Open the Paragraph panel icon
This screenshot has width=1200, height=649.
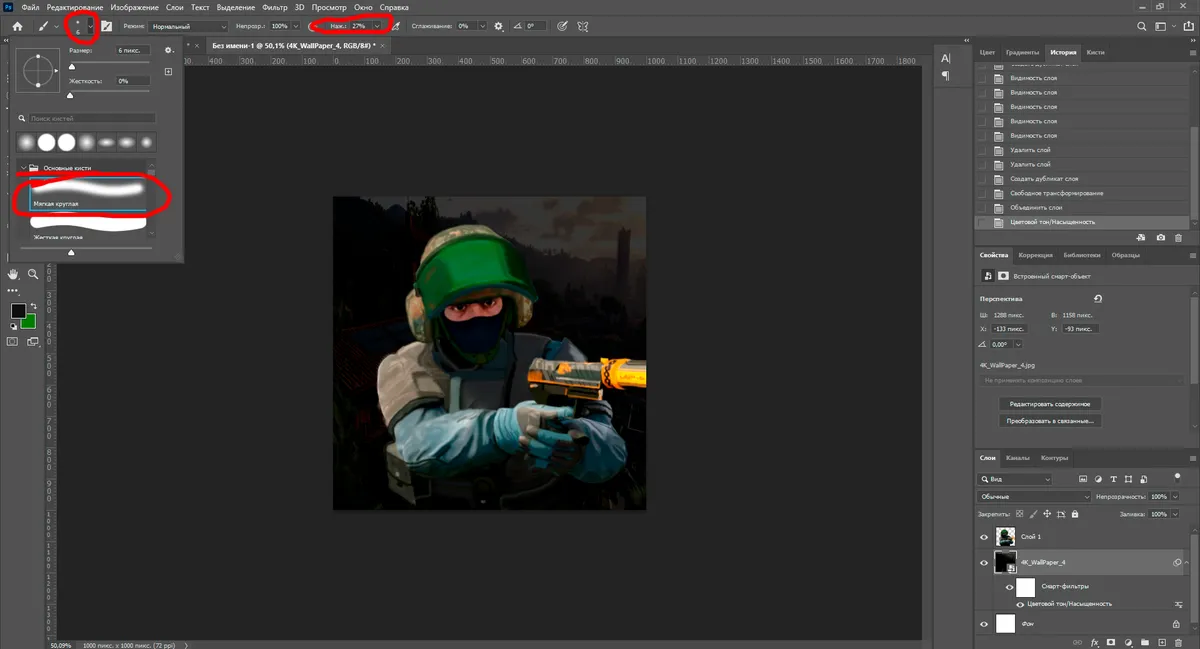(946, 76)
